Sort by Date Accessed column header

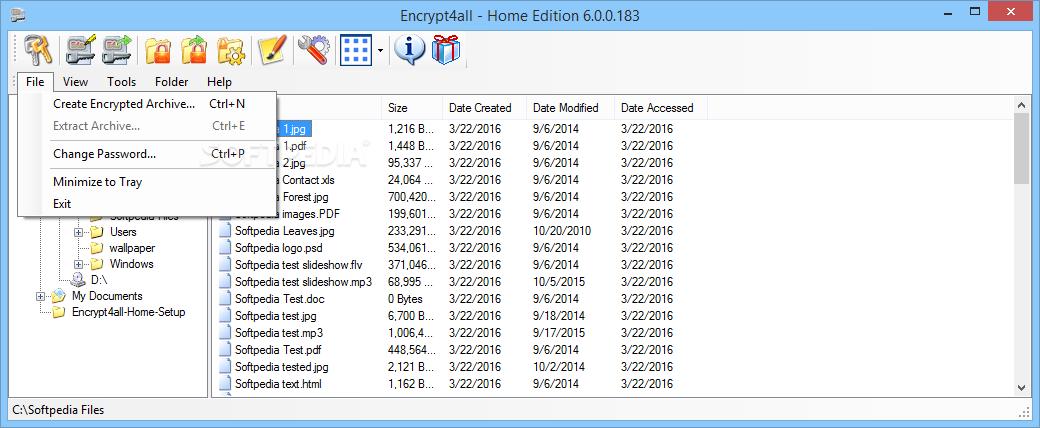661,107
